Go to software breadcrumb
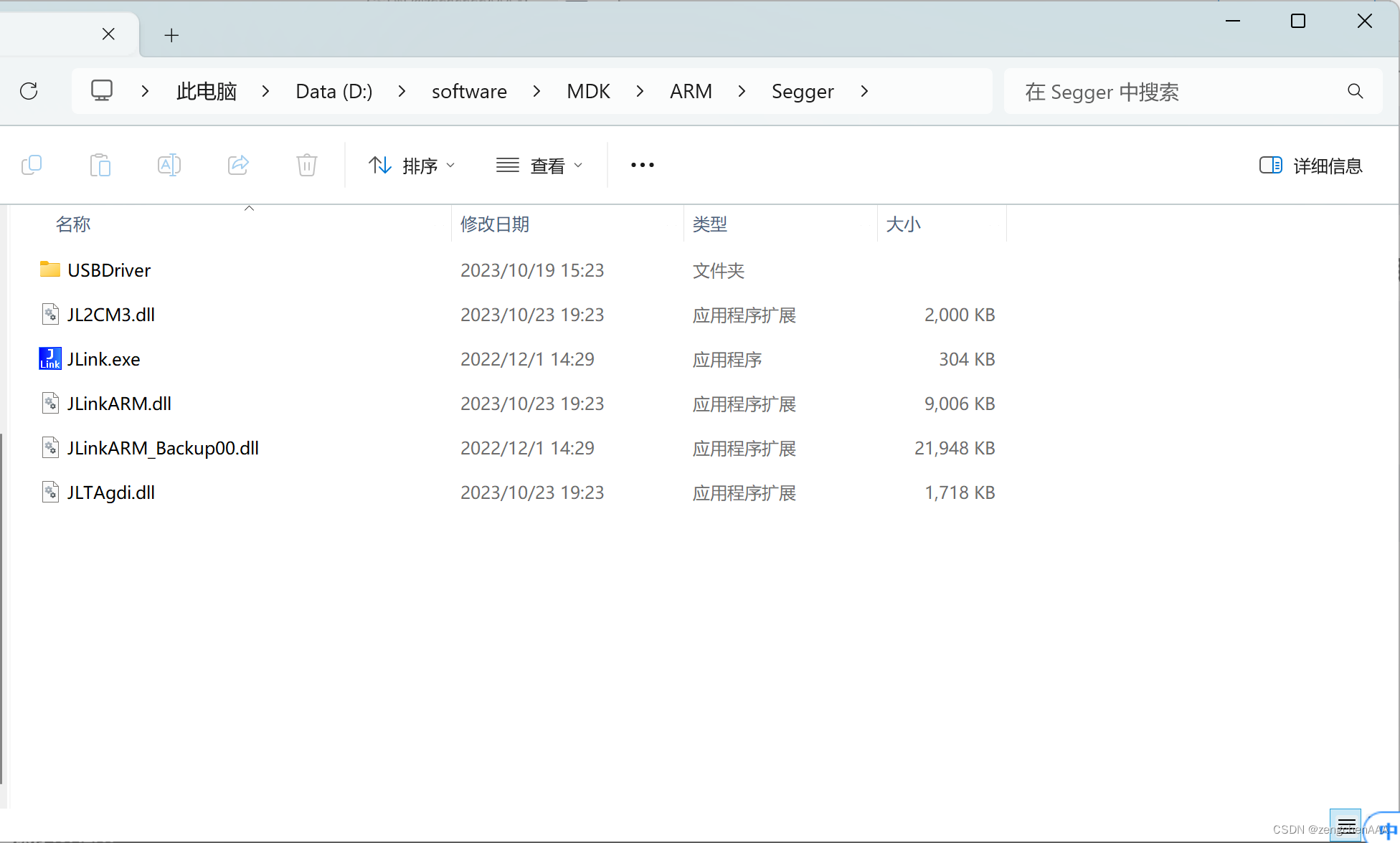1400x843 pixels. 469,91
